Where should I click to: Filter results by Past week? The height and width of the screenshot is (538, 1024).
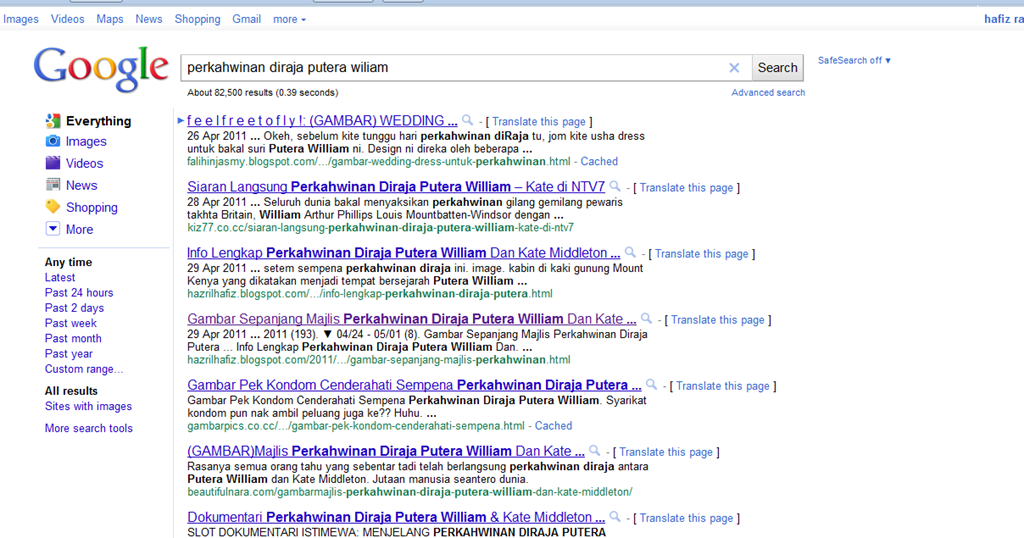71,323
